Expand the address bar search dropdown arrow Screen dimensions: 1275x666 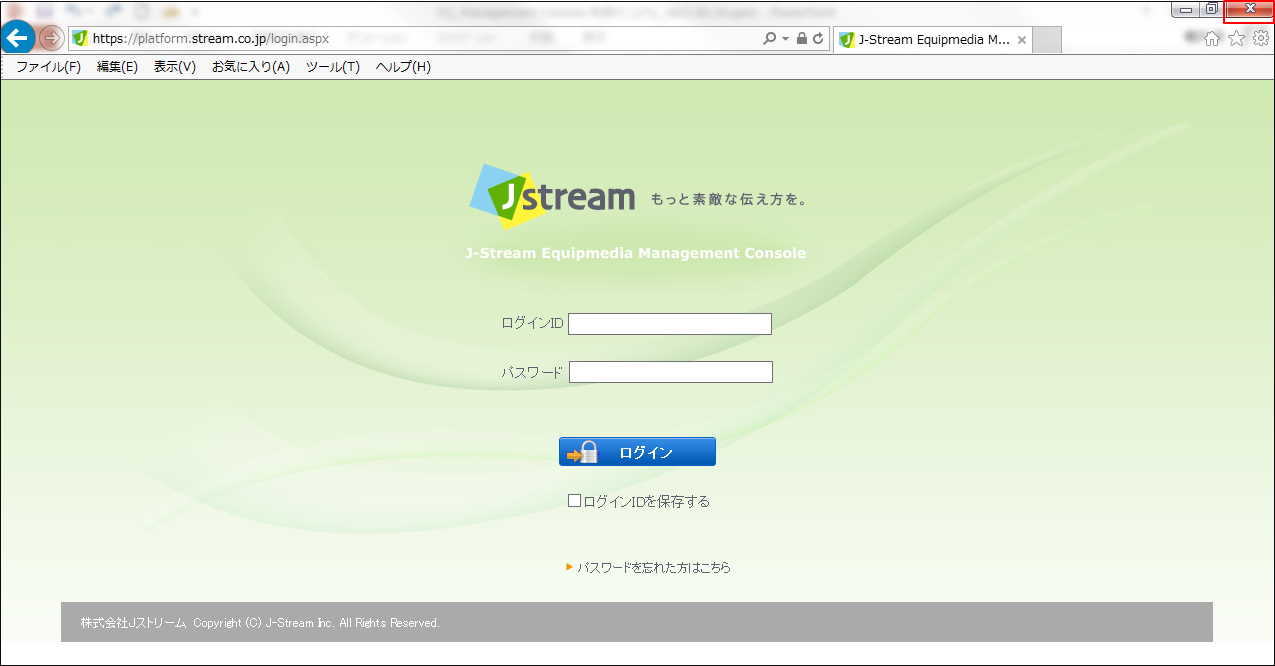(x=785, y=39)
